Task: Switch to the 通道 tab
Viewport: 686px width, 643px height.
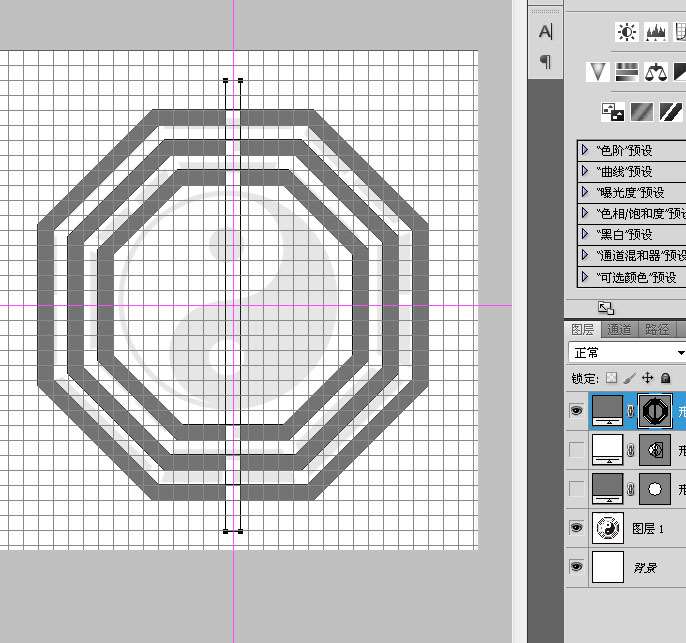Action: tap(620, 329)
